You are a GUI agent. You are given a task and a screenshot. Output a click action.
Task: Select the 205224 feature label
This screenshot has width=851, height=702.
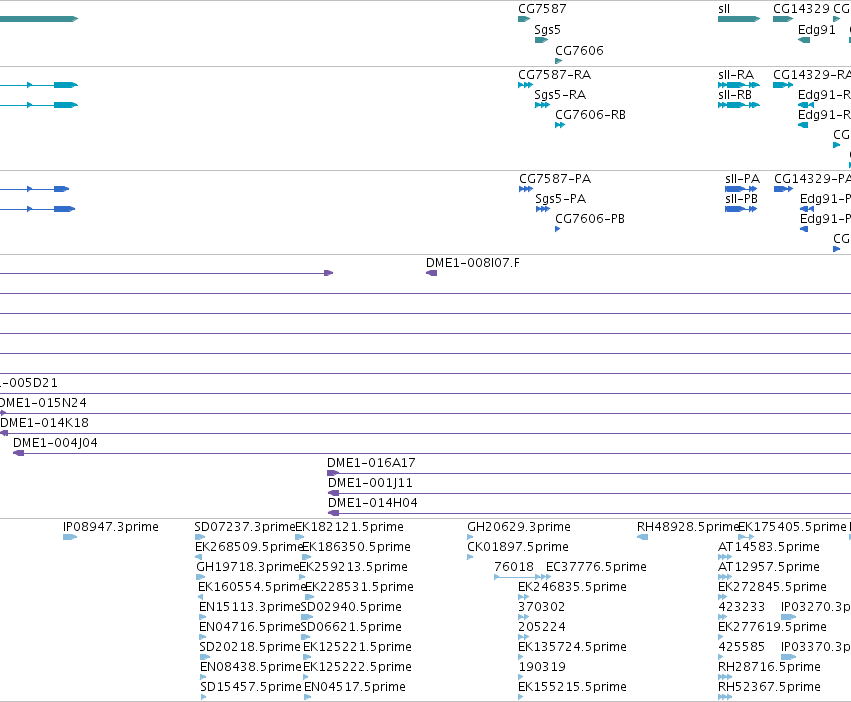(x=542, y=627)
